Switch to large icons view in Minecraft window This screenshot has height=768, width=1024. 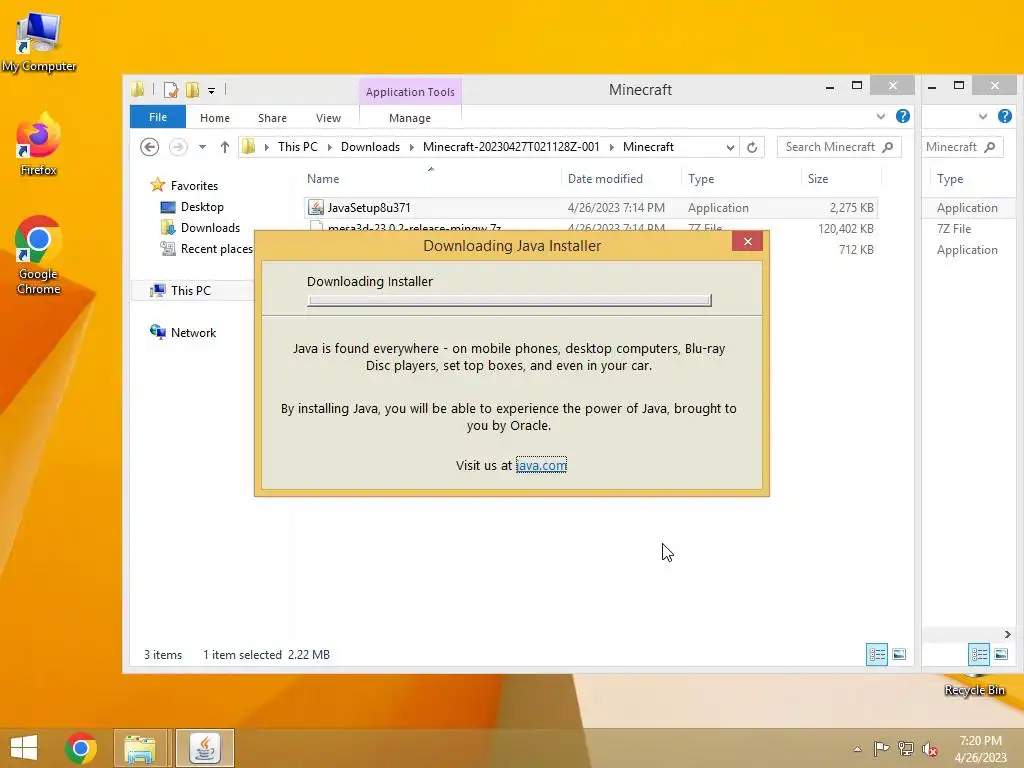[899, 654]
